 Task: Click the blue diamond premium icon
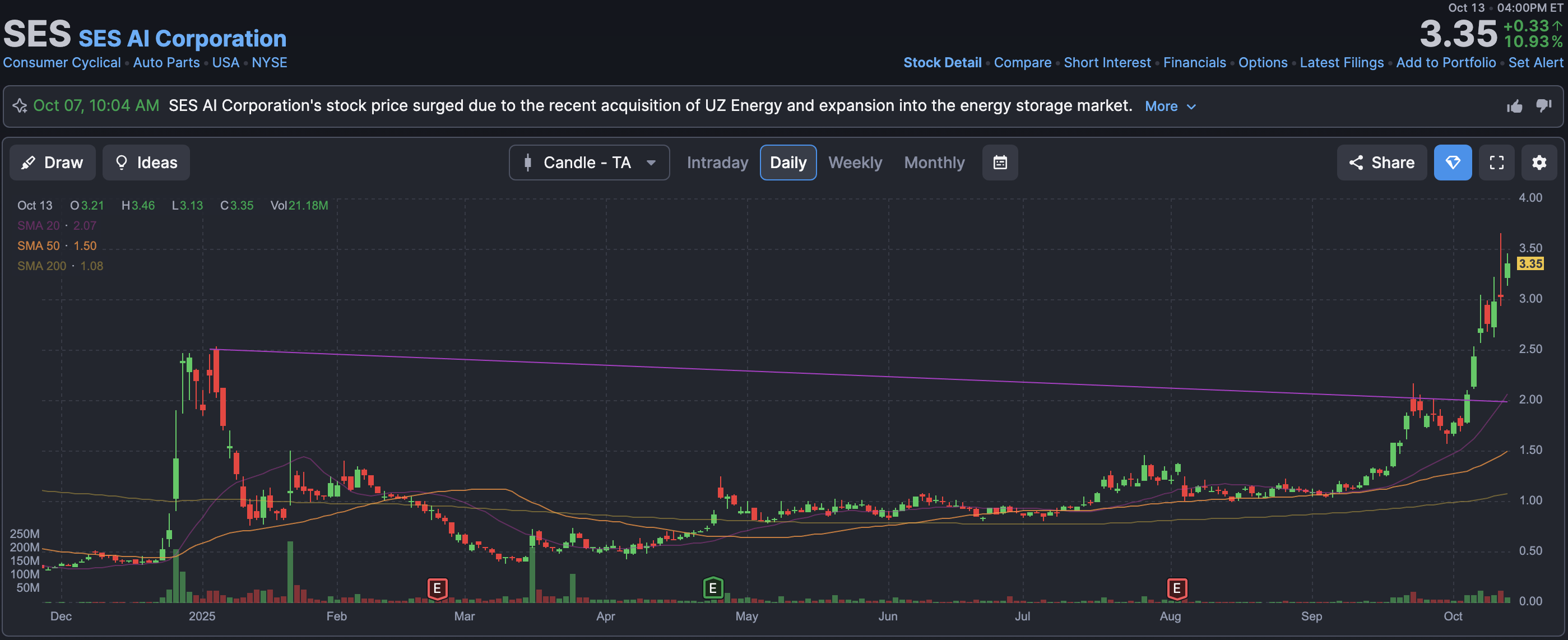[1453, 163]
